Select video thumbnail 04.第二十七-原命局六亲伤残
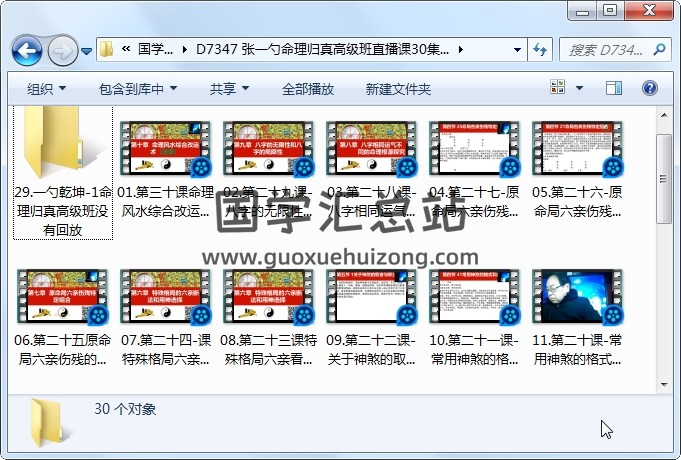 click(x=474, y=149)
